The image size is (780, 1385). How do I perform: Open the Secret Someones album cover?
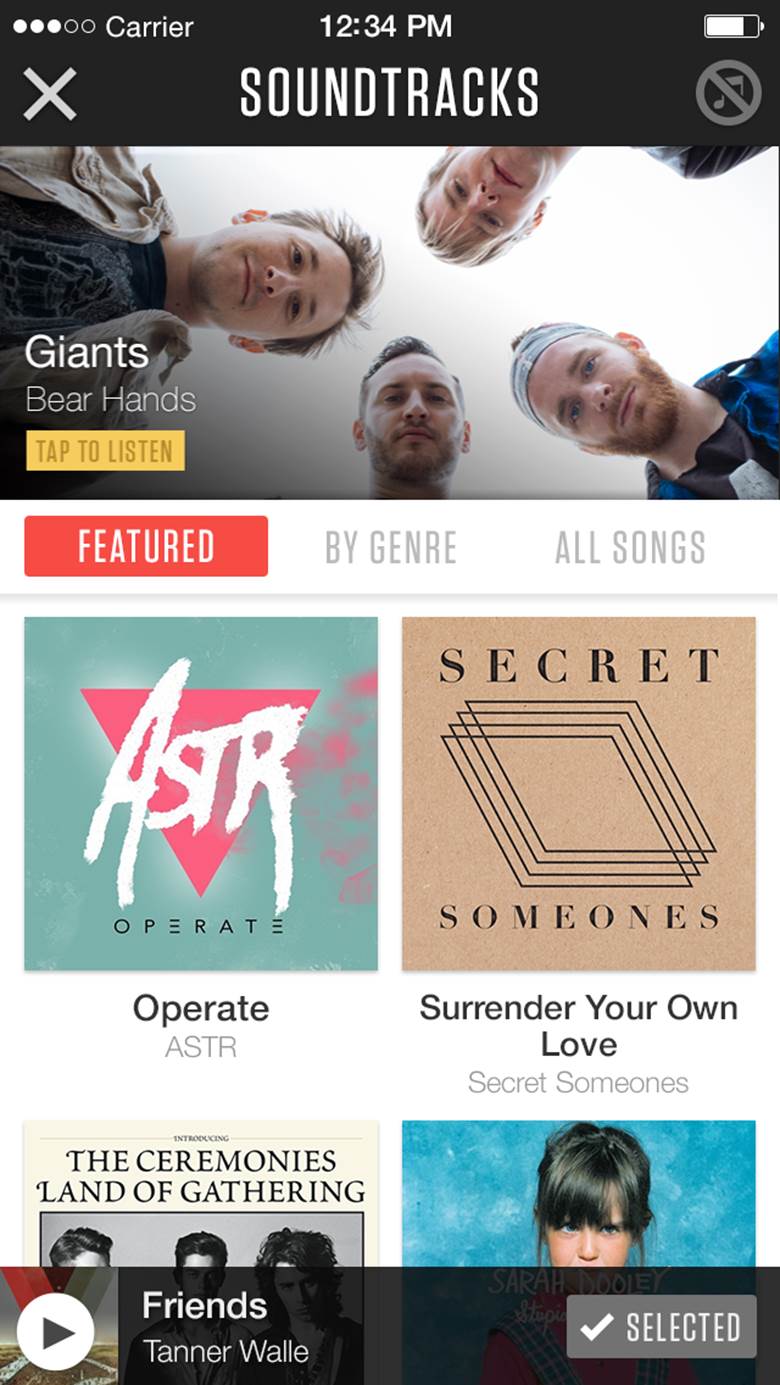(x=579, y=793)
